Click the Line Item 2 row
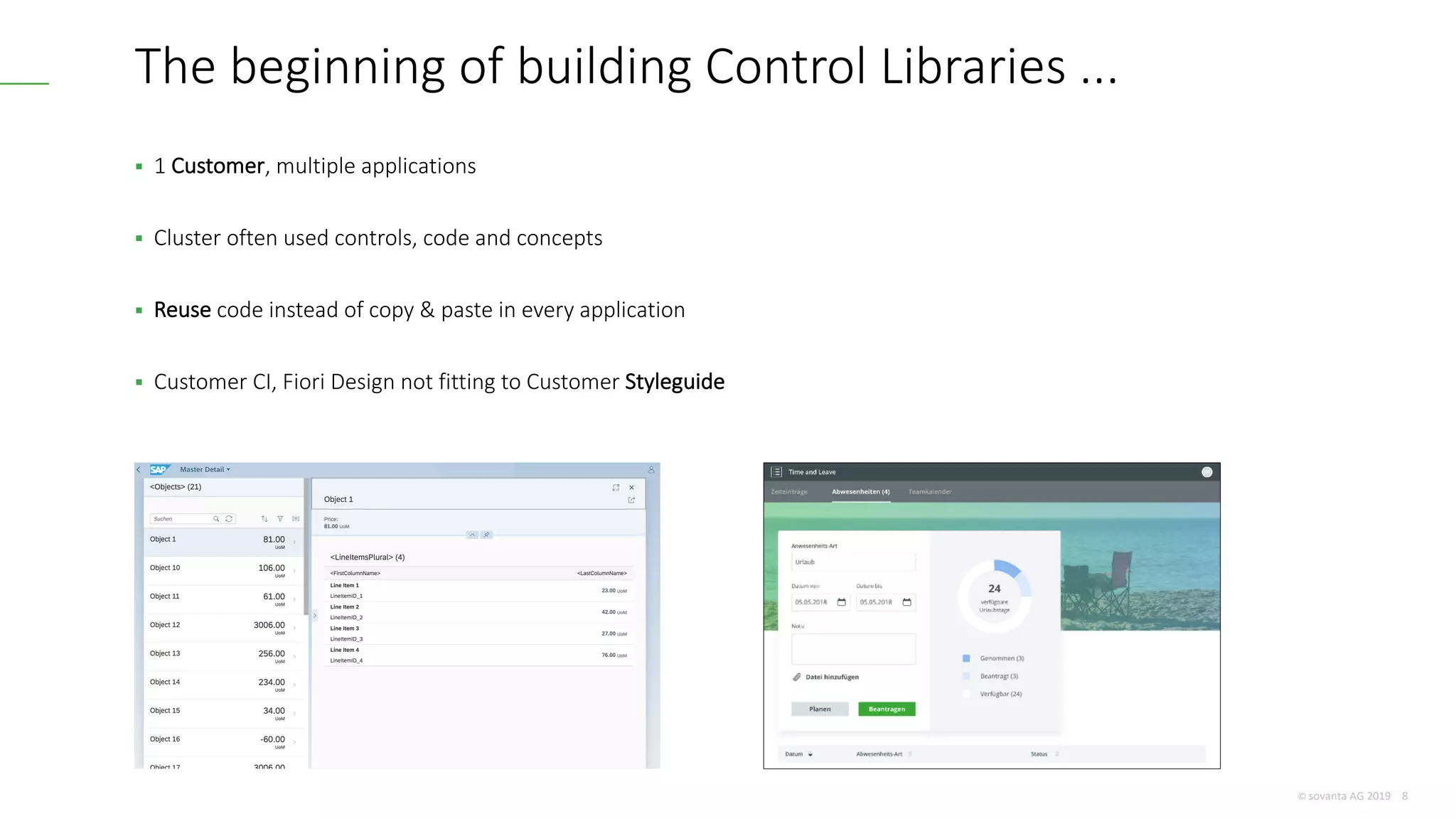The height and width of the screenshot is (819, 1456). pyautogui.click(x=478, y=612)
